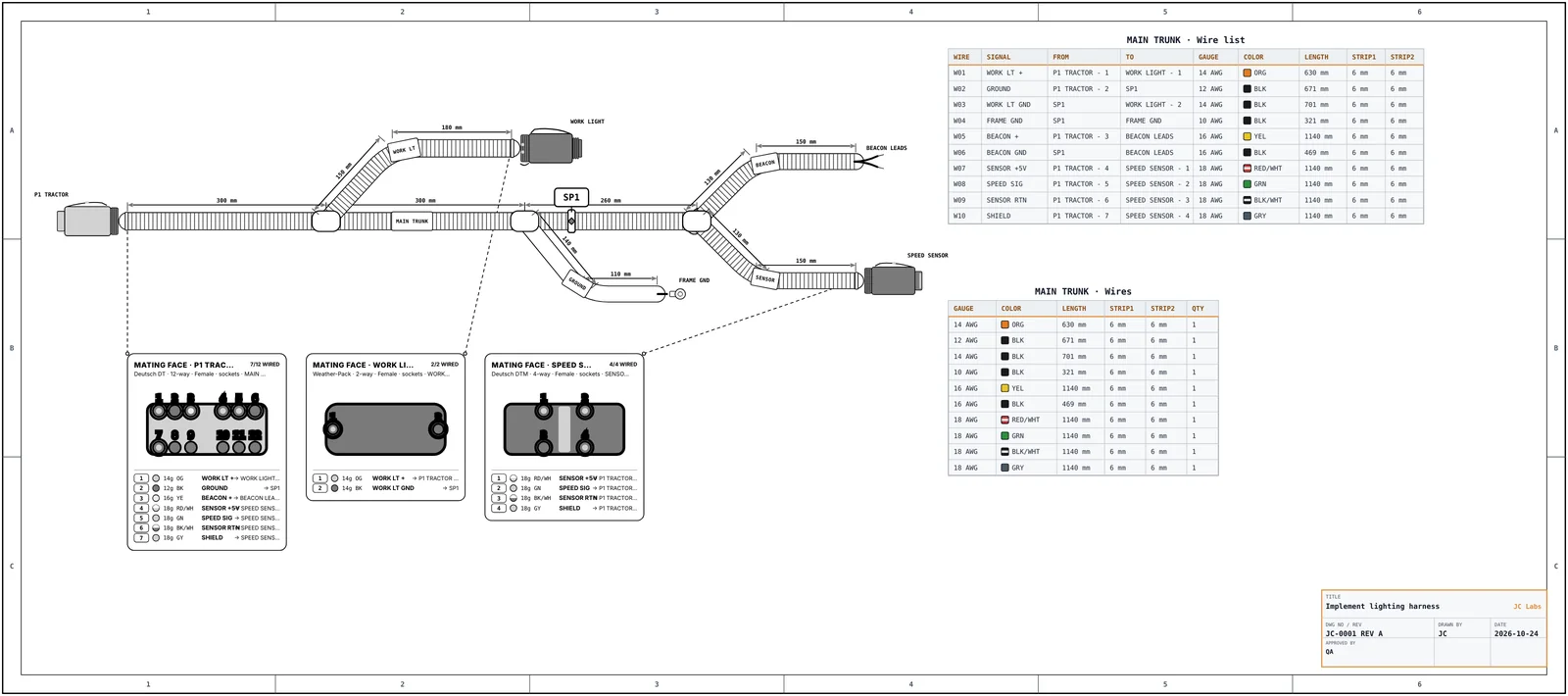1568x696 pixels.
Task: Click the MAIN TRUNK · Wires title
Action: [x=1083, y=292]
